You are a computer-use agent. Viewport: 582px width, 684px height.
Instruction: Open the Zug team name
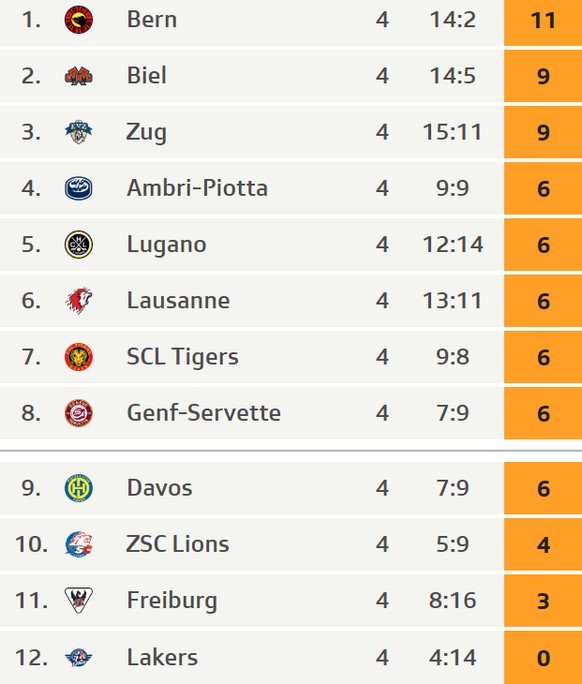(146, 133)
